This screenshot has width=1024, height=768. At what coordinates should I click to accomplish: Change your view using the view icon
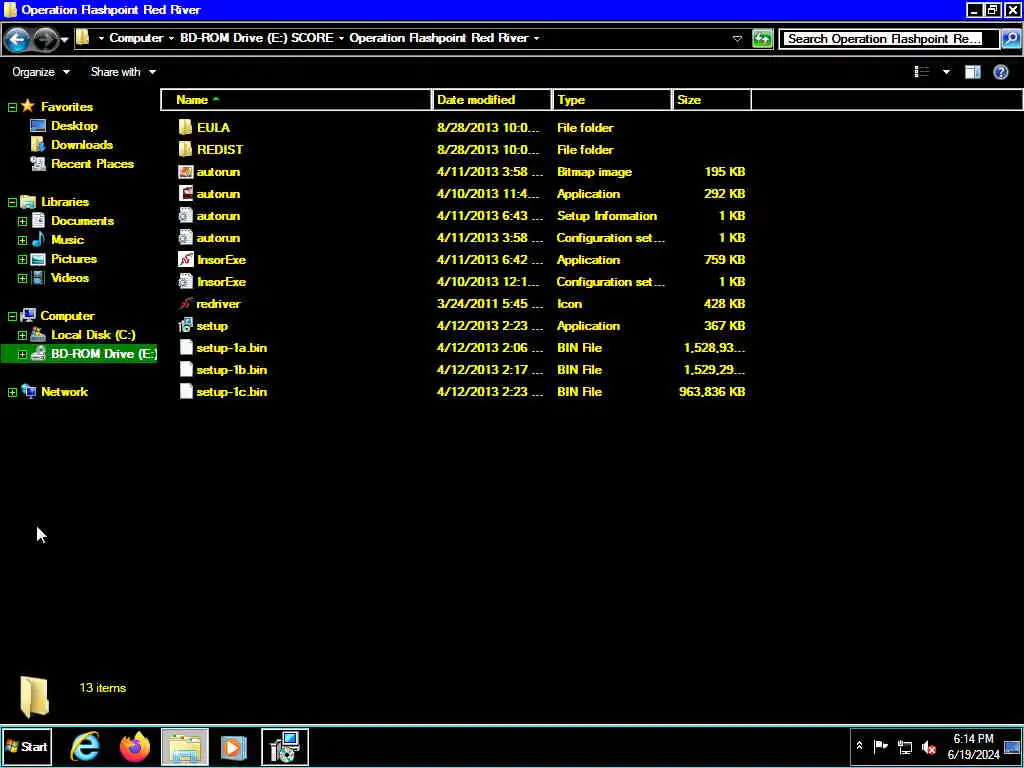click(x=921, y=72)
